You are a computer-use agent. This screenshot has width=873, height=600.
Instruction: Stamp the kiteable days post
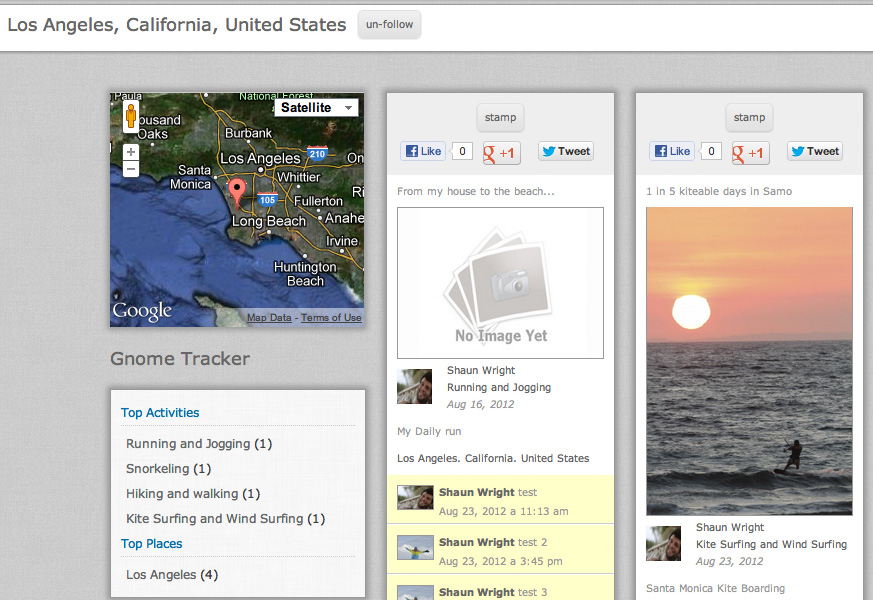749,117
